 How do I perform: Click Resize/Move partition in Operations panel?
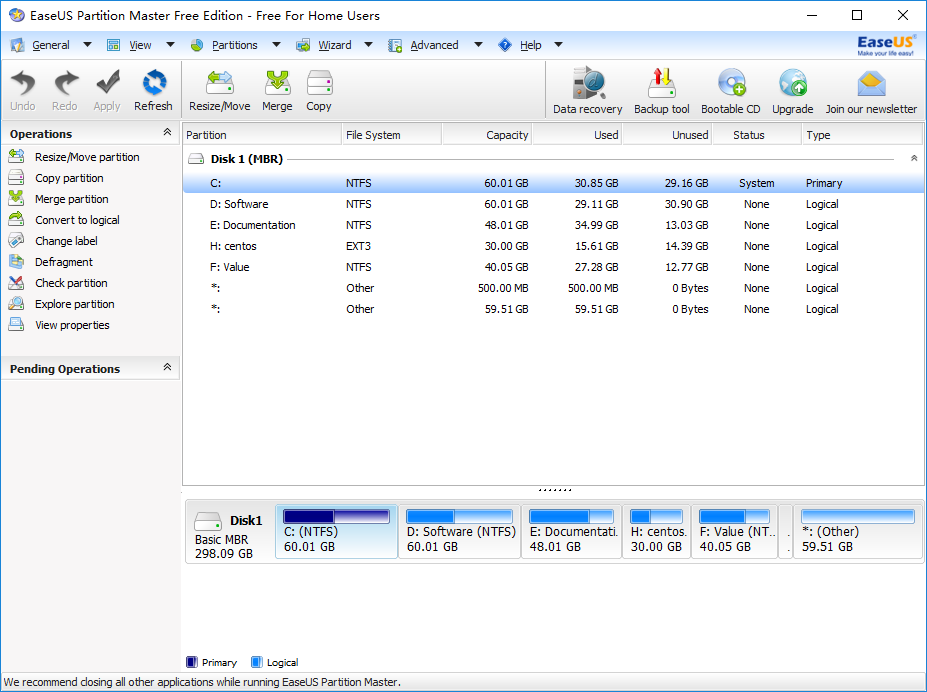click(x=87, y=157)
